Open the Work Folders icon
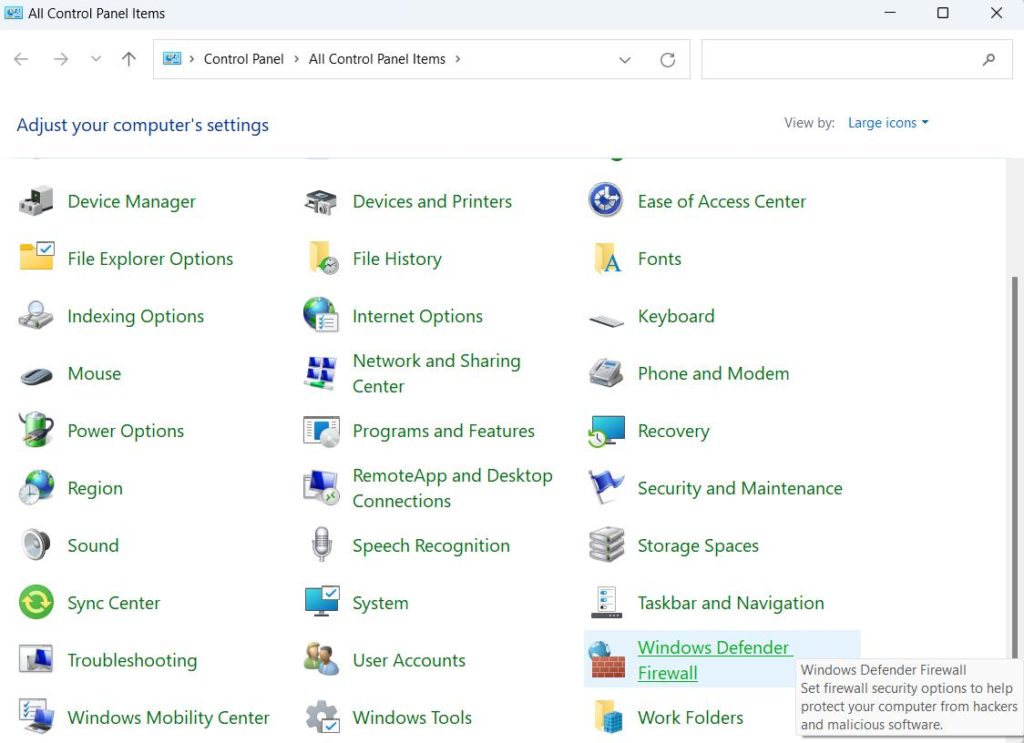This screenshot has height=743, width=1024. click(608, 717)
